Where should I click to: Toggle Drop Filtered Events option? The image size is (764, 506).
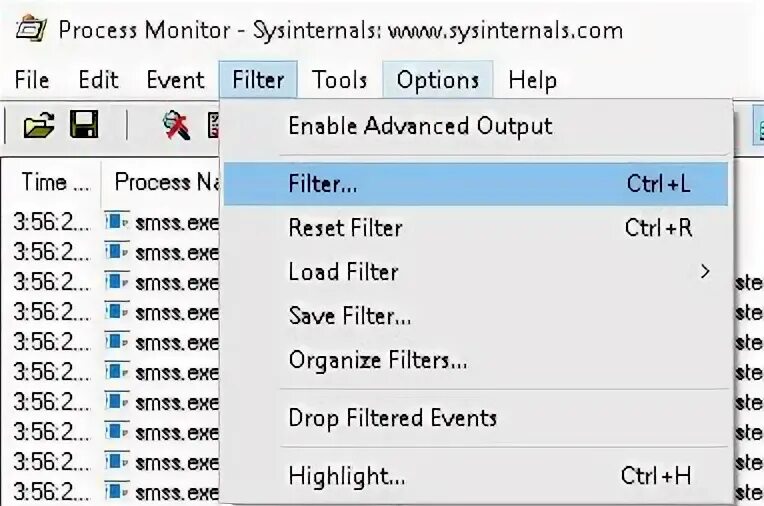click(x=392, y=417)
